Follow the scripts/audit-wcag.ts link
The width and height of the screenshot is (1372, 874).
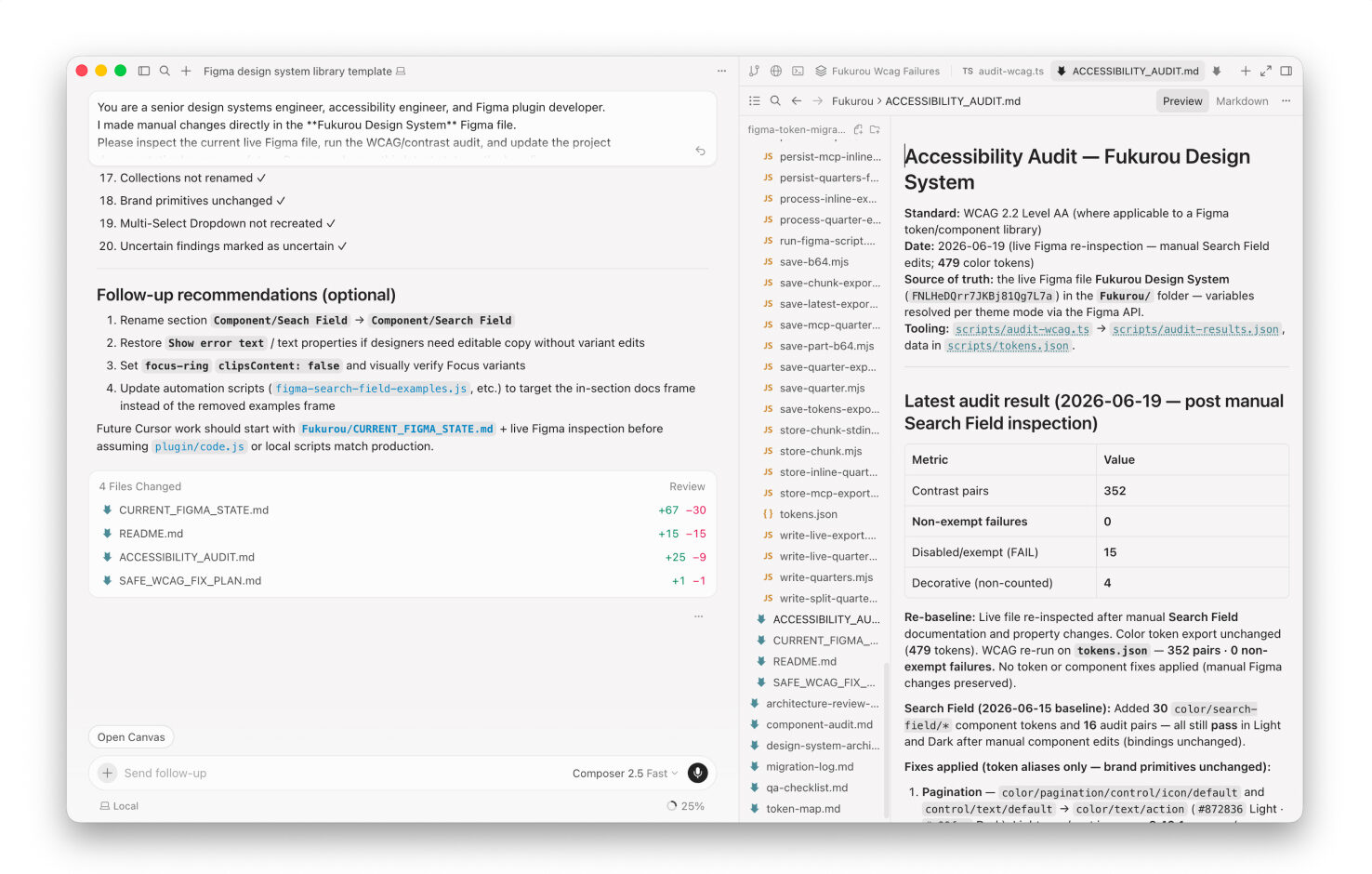pos(1022,329)
